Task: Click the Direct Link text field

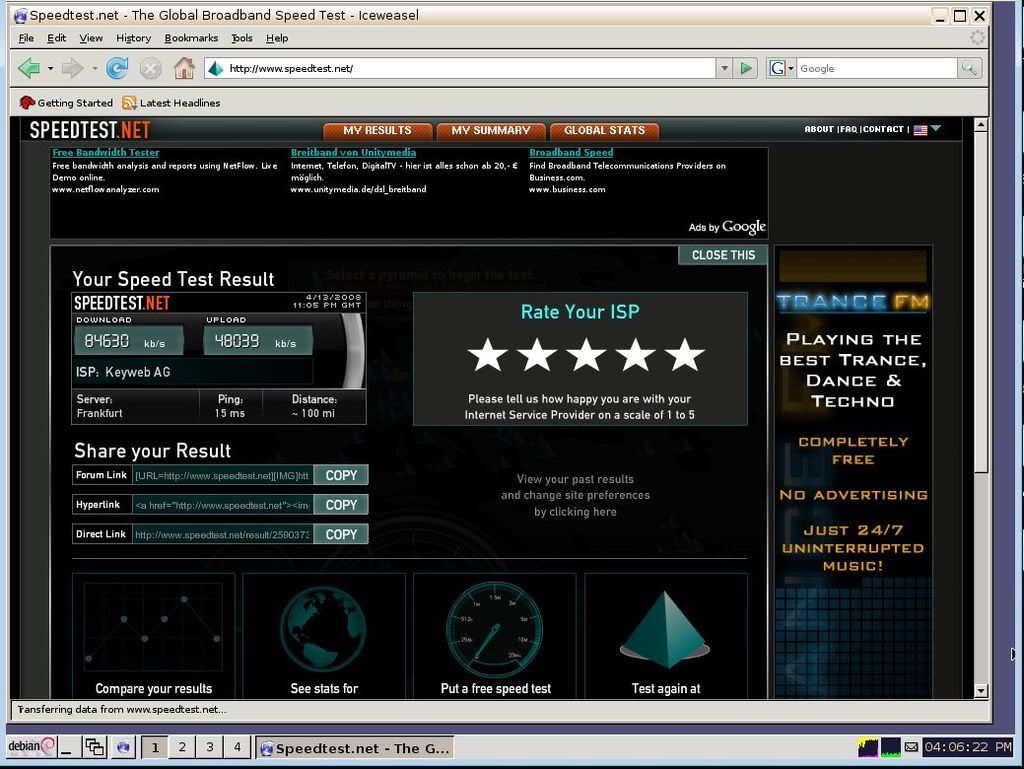Action: (x=223, y=534)
